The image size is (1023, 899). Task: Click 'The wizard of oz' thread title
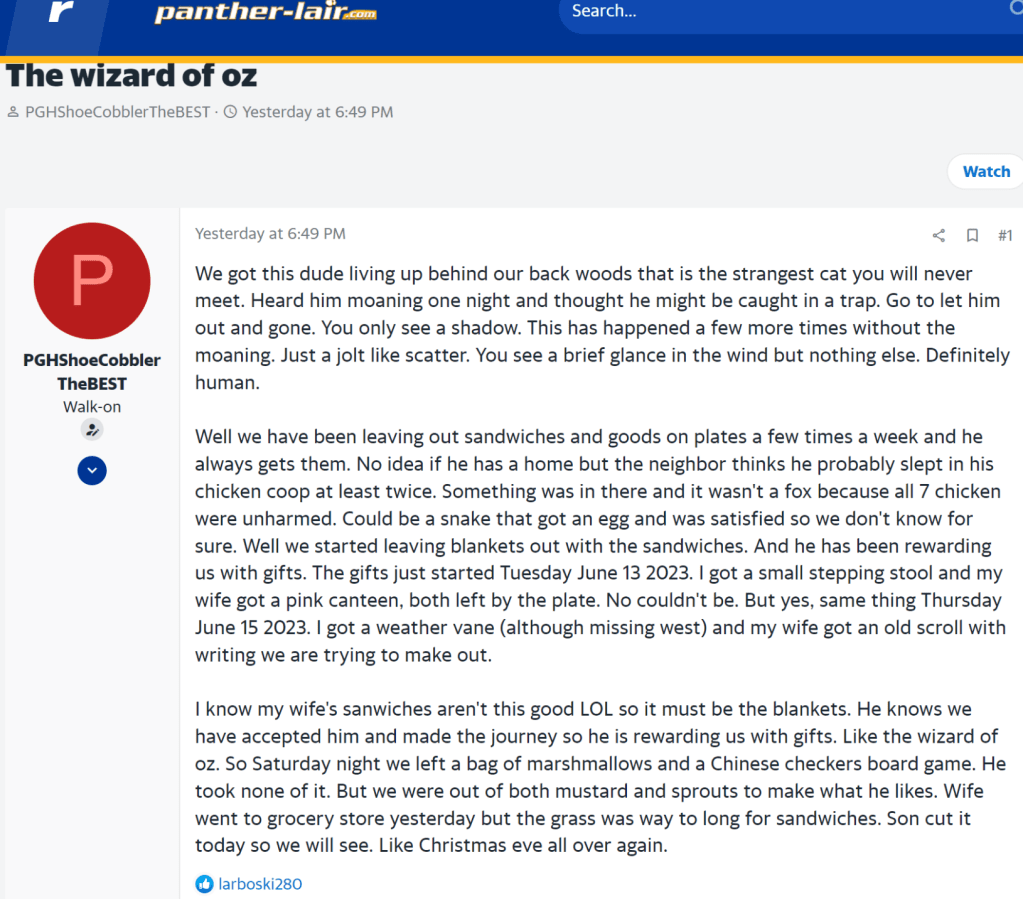(132, 76)
